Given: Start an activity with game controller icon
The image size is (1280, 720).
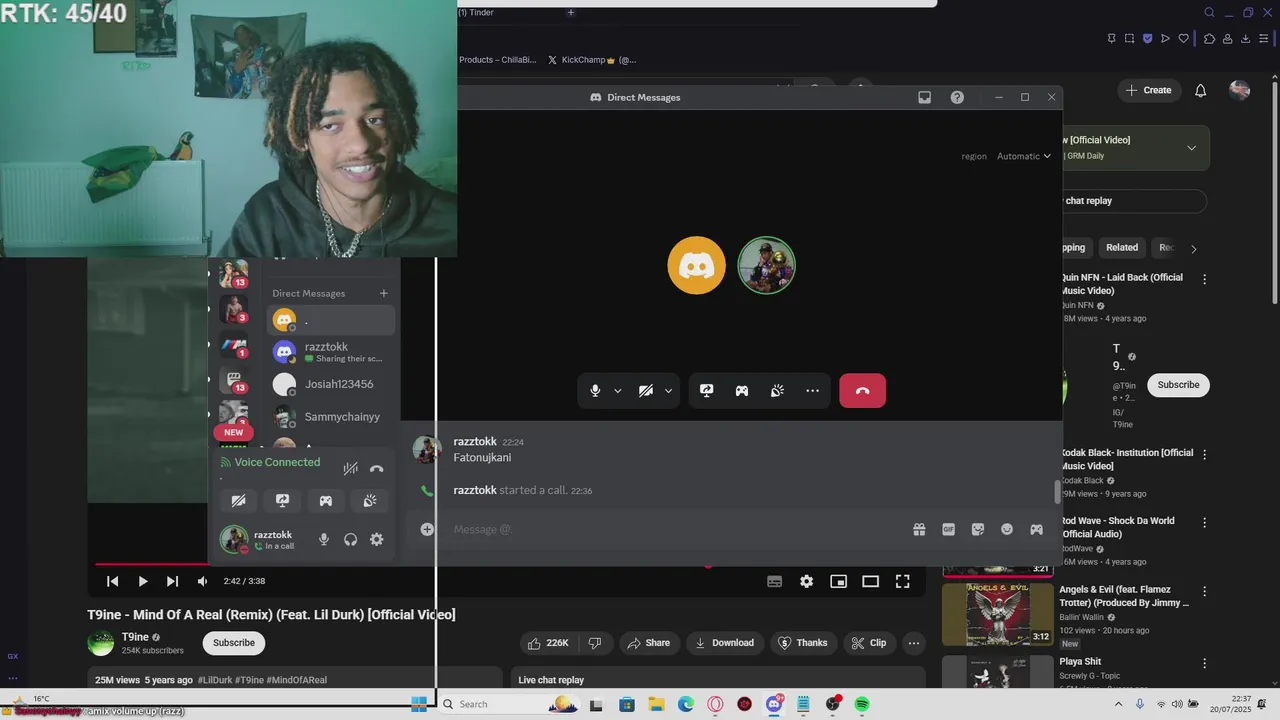Looking at the screenshot, I should [x=742, y=391].
